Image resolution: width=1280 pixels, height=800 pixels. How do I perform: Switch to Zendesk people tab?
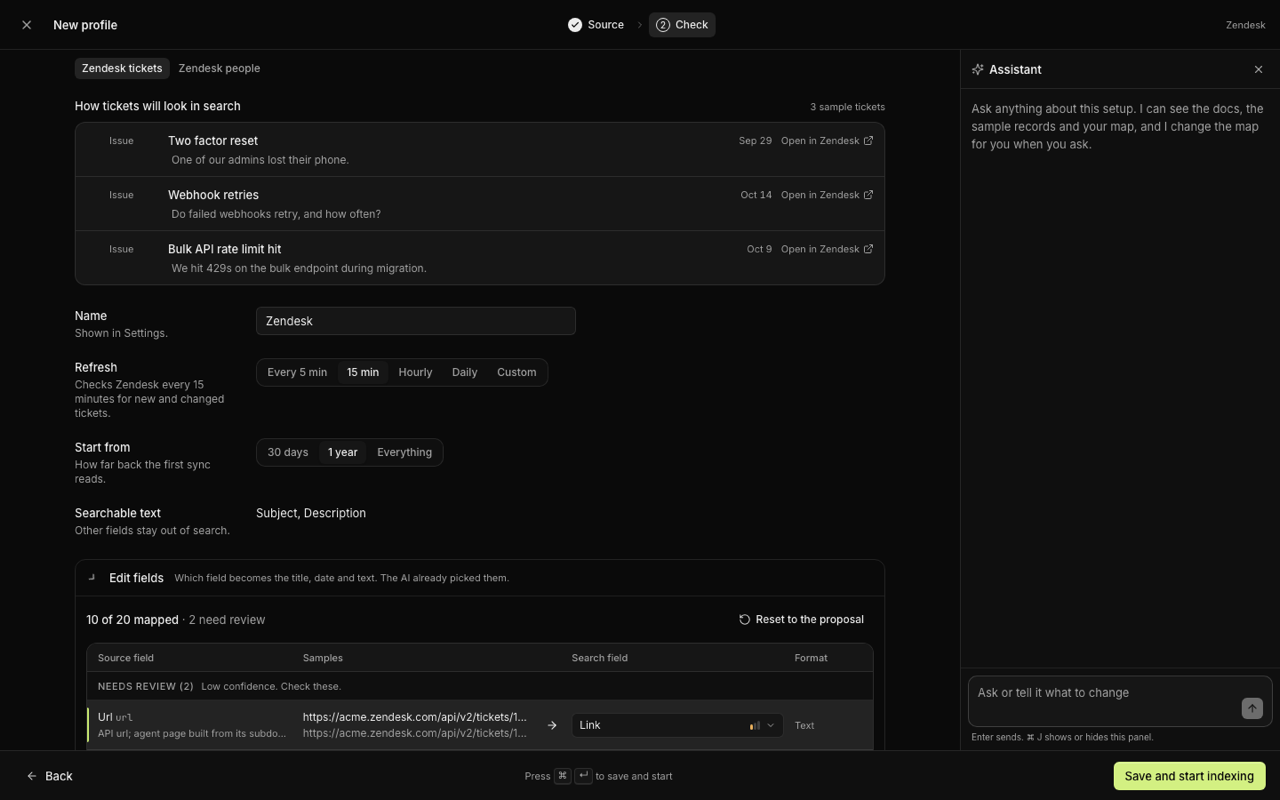point(219,68)
